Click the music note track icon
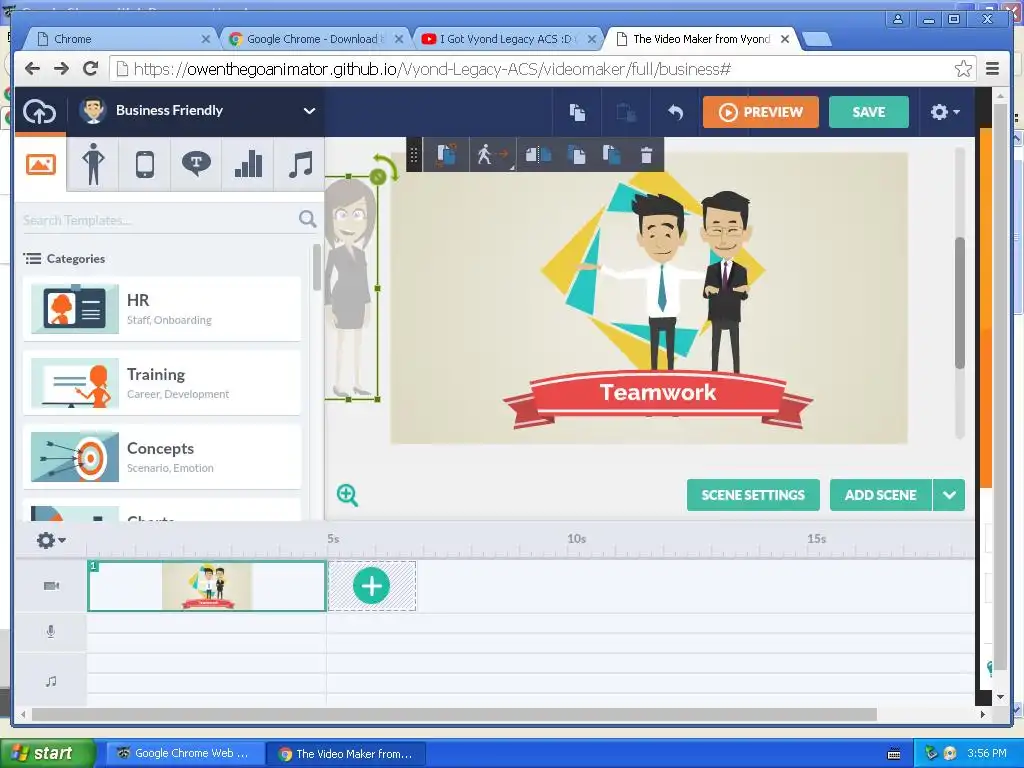The image size is (1024, 768). [51, 681]
